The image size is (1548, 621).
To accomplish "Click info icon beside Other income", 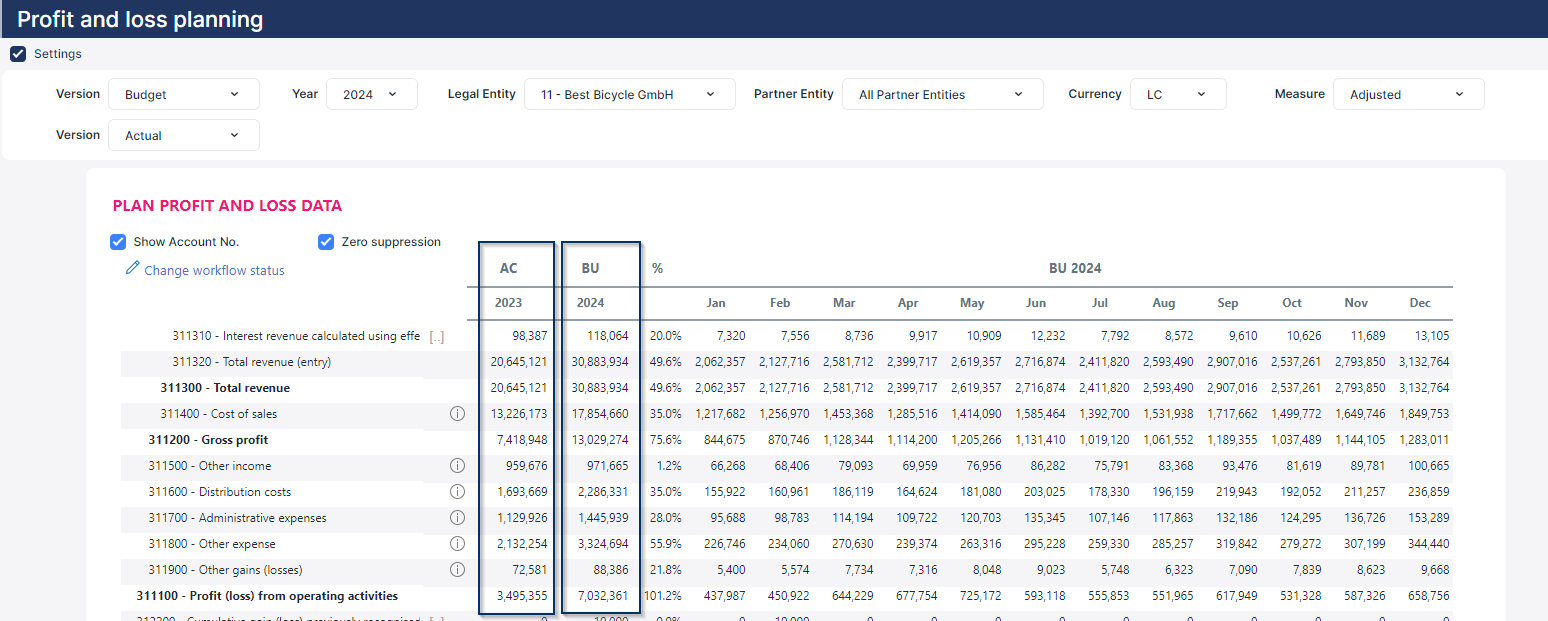I will pos(458,466).
